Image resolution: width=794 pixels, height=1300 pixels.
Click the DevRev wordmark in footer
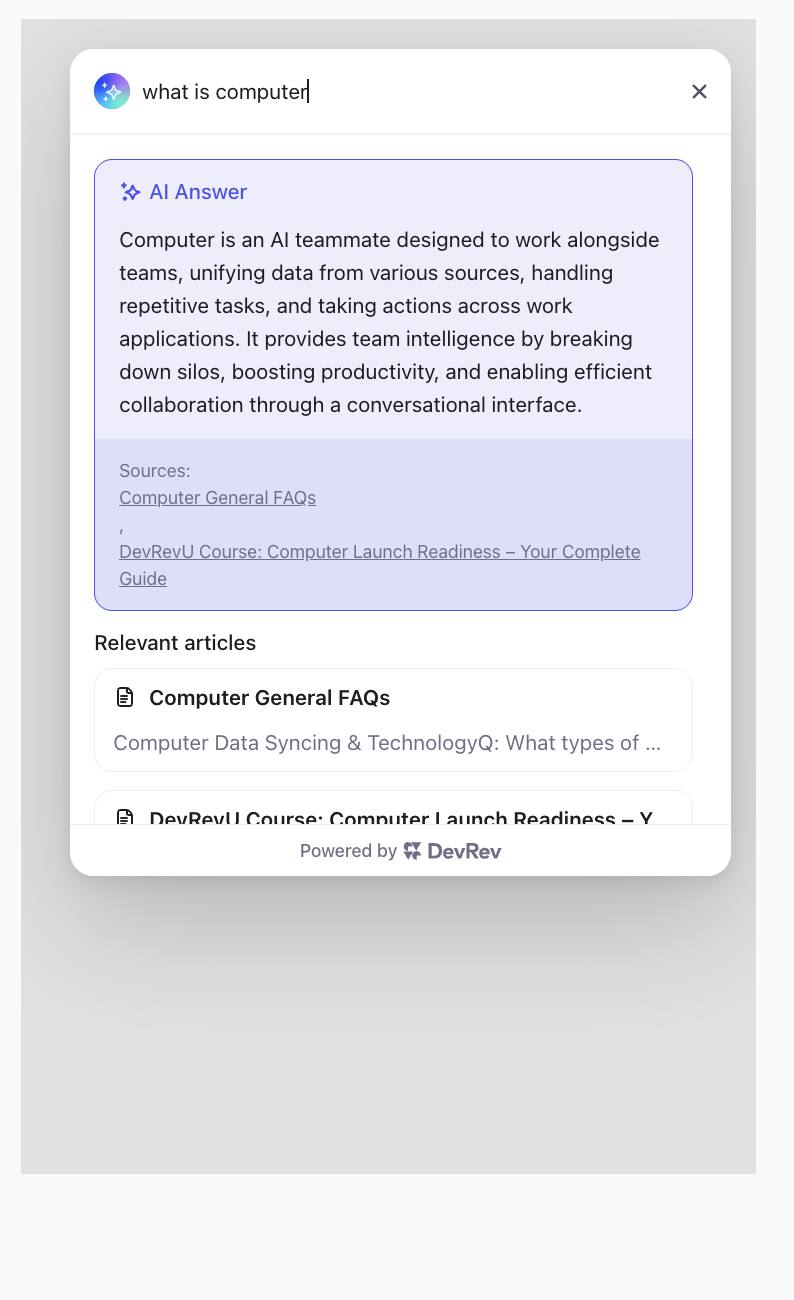pos(464,851)
